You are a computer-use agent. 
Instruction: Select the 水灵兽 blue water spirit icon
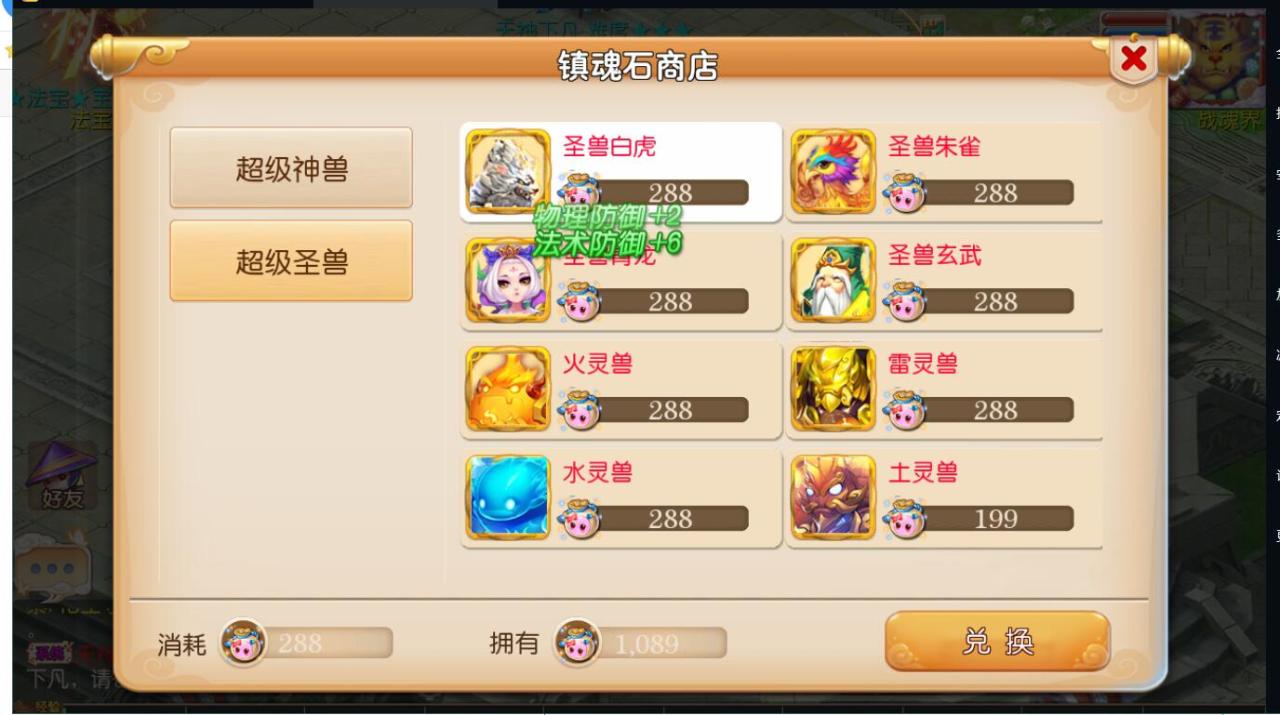click(508, 497)
